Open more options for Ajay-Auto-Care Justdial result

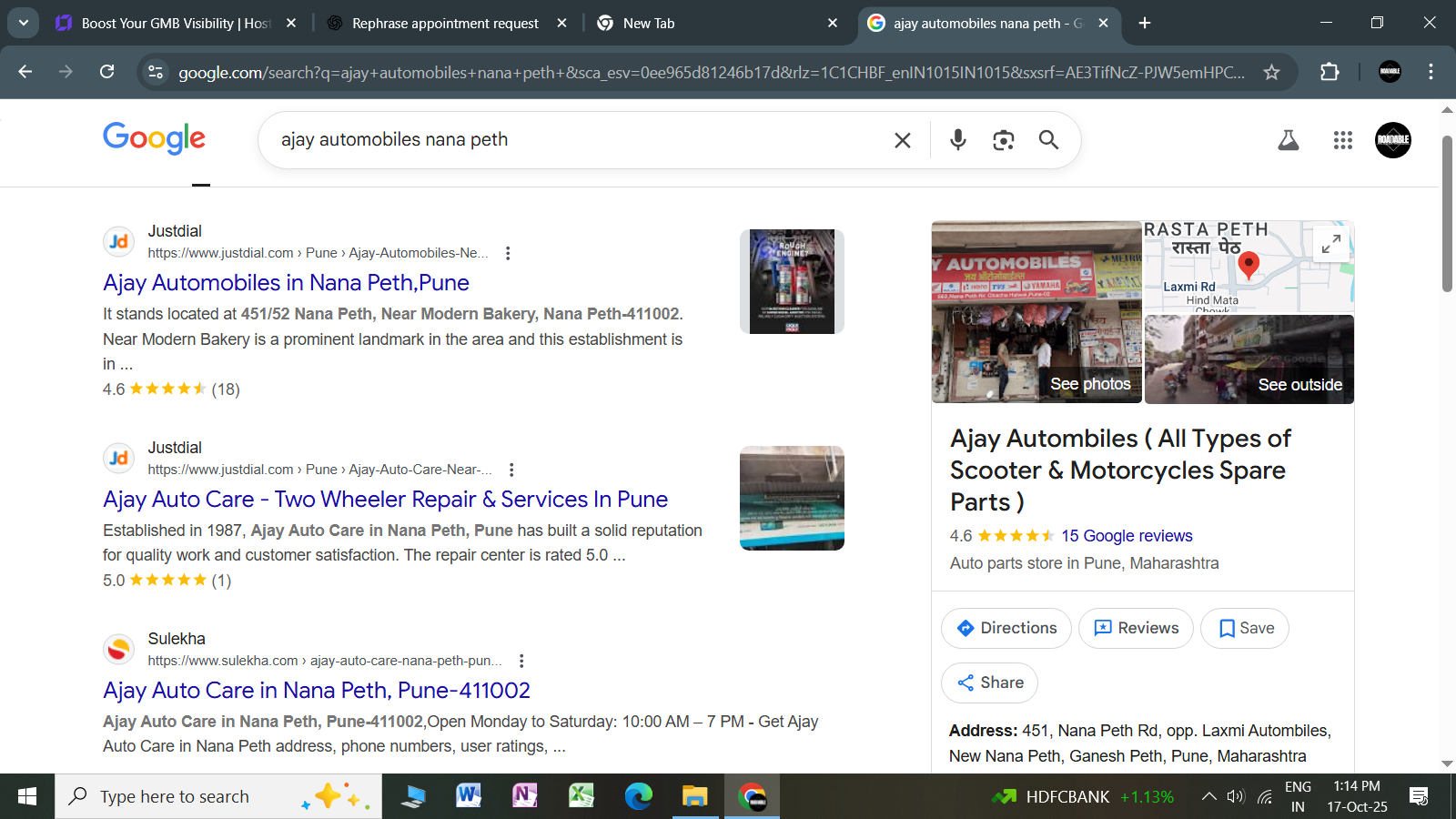(x=511, y=470)
